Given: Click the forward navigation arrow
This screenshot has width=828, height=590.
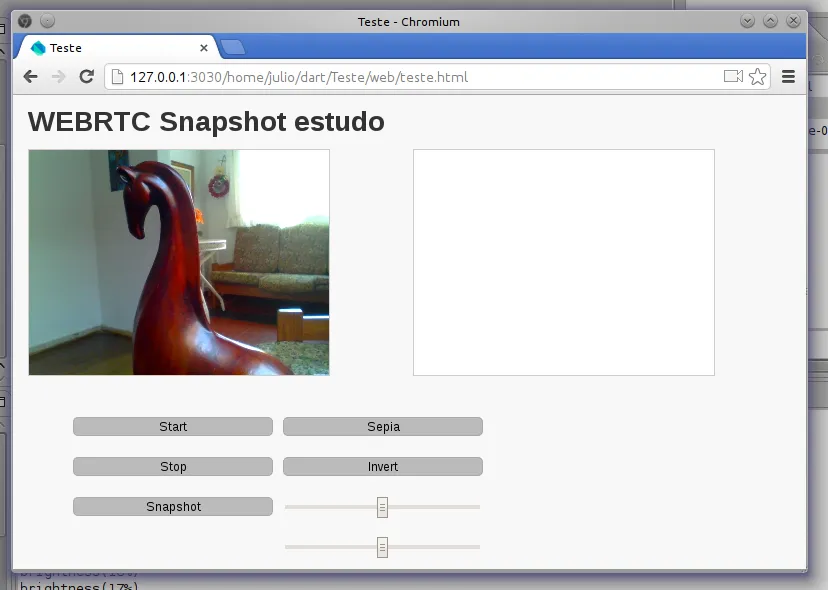Looking at the screenshot, I should pos(58,77).
